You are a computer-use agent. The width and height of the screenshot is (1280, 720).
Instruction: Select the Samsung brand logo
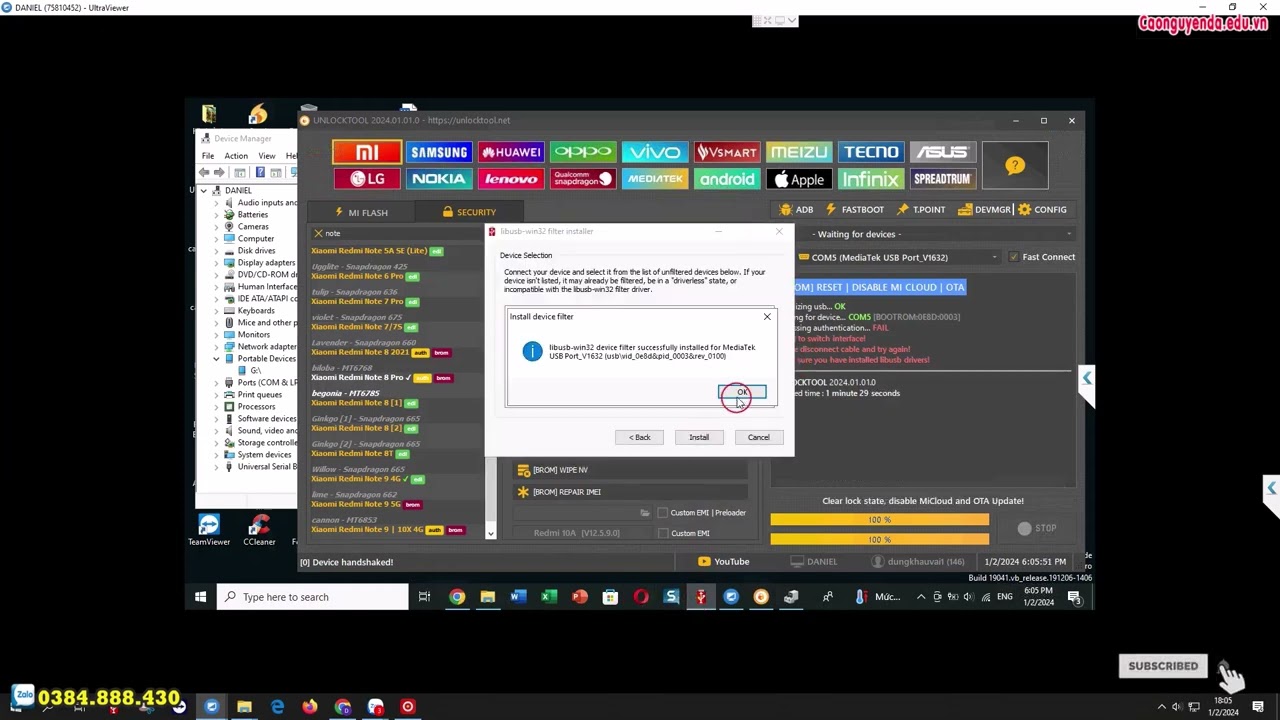coord(439,152)
